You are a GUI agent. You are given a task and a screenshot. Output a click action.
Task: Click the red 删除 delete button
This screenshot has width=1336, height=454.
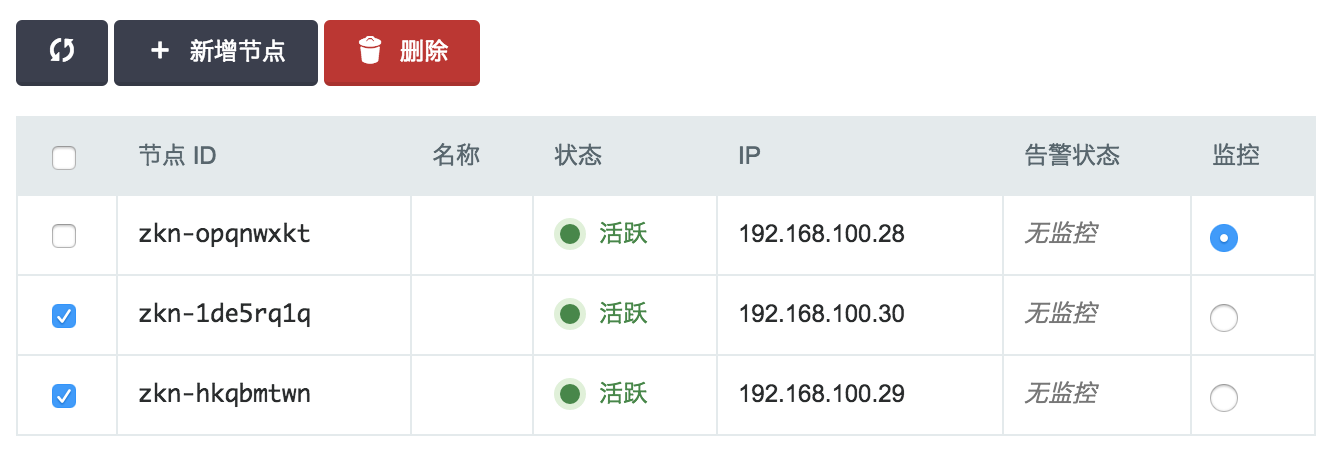[x=402, y=52]
